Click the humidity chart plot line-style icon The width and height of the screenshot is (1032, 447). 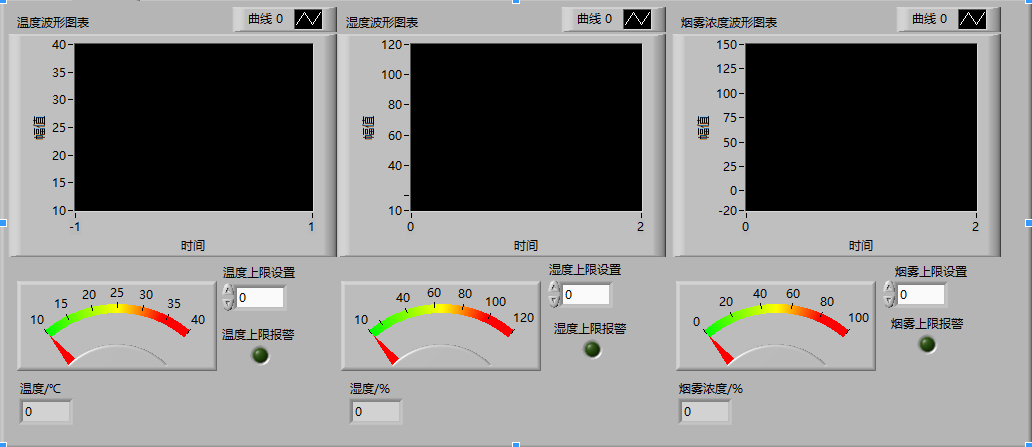[x=637, y=19]
